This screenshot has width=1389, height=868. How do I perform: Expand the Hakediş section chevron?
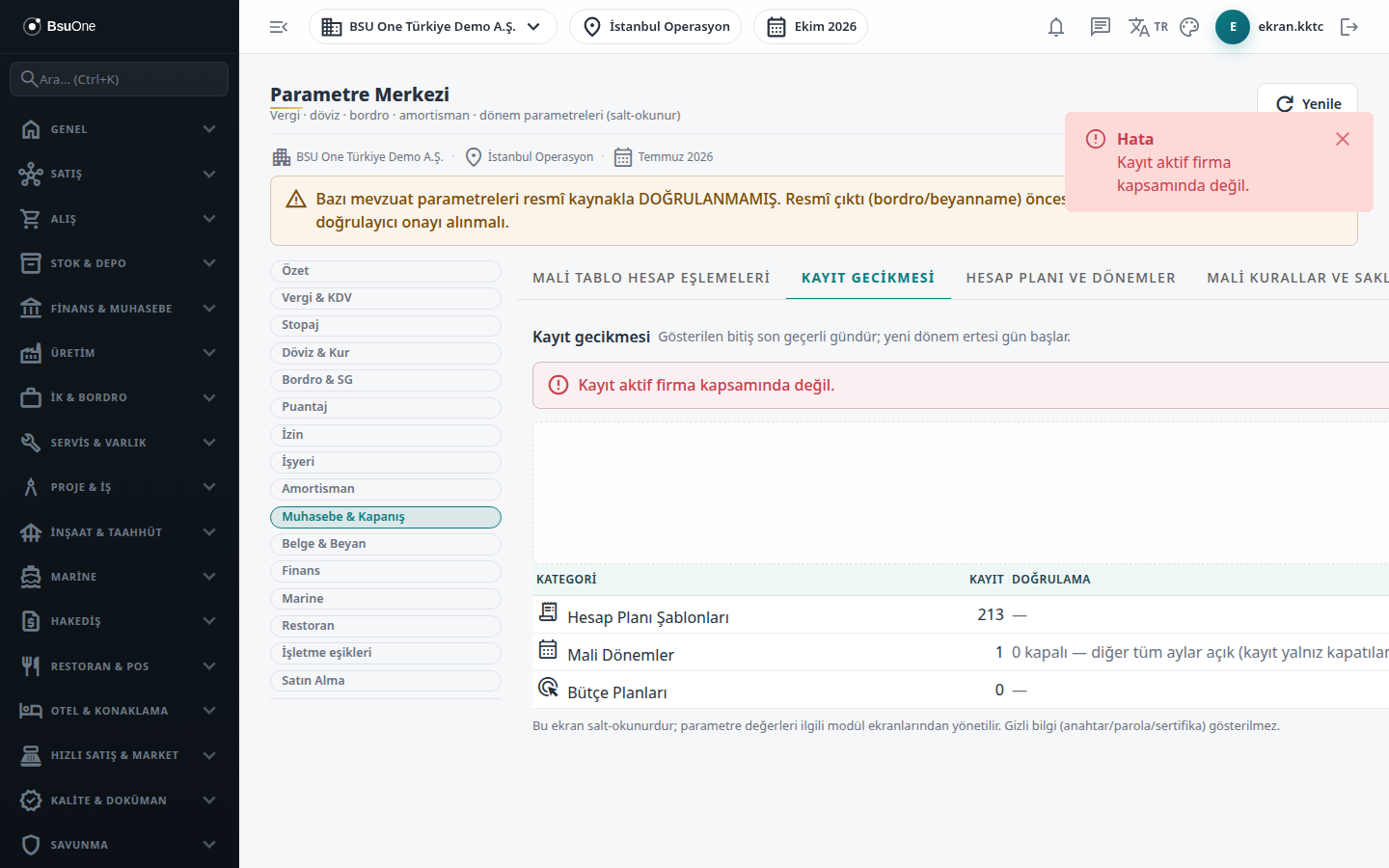tap(209, 621)
